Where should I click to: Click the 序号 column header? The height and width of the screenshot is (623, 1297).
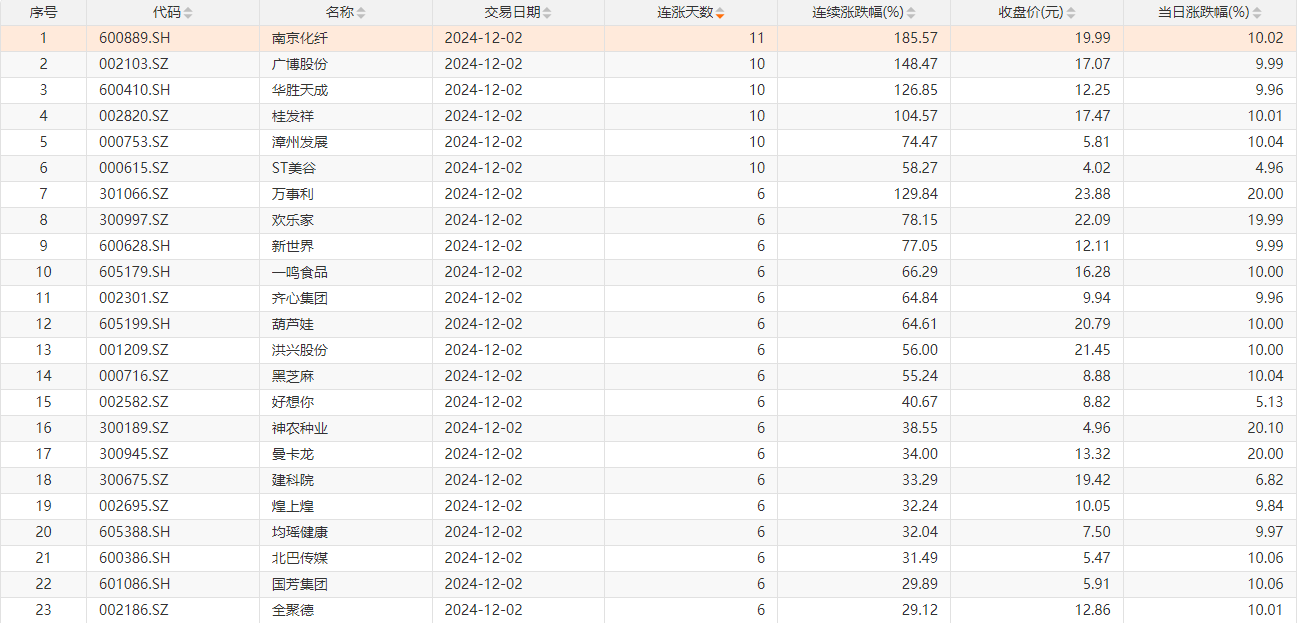click(43, 13)
